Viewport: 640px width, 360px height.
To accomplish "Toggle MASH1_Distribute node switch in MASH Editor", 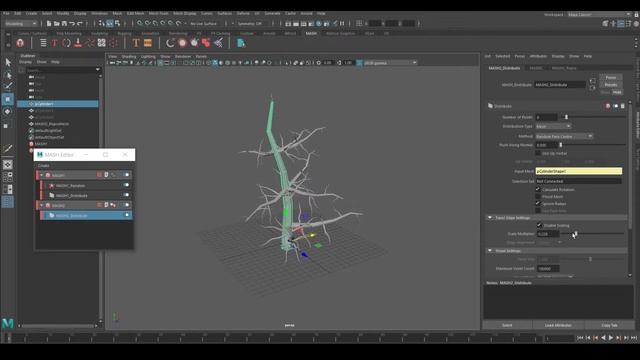I will [x=127, y=195].
